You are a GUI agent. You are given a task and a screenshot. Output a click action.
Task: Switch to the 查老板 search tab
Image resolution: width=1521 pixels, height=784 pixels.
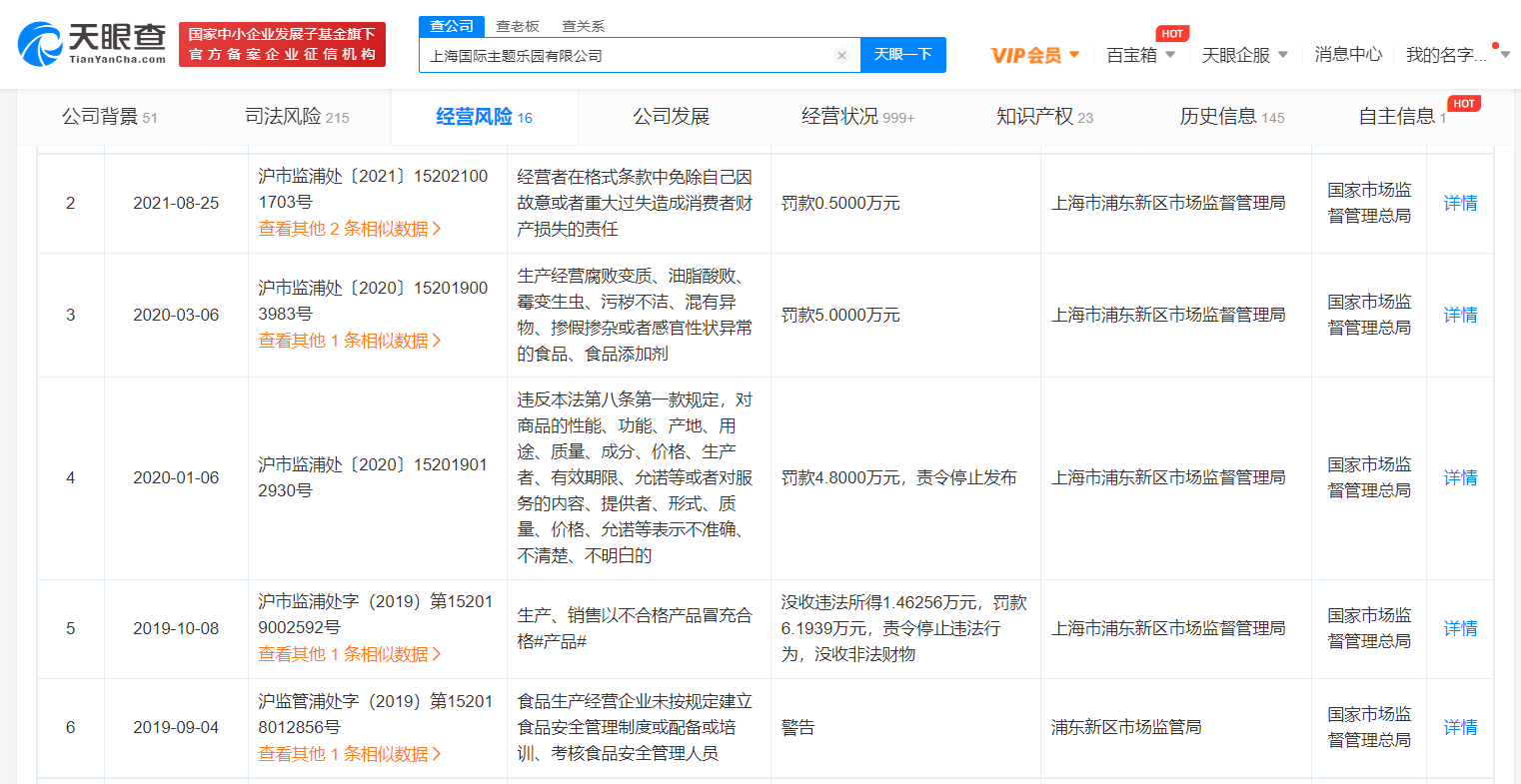tap(518, 26)
